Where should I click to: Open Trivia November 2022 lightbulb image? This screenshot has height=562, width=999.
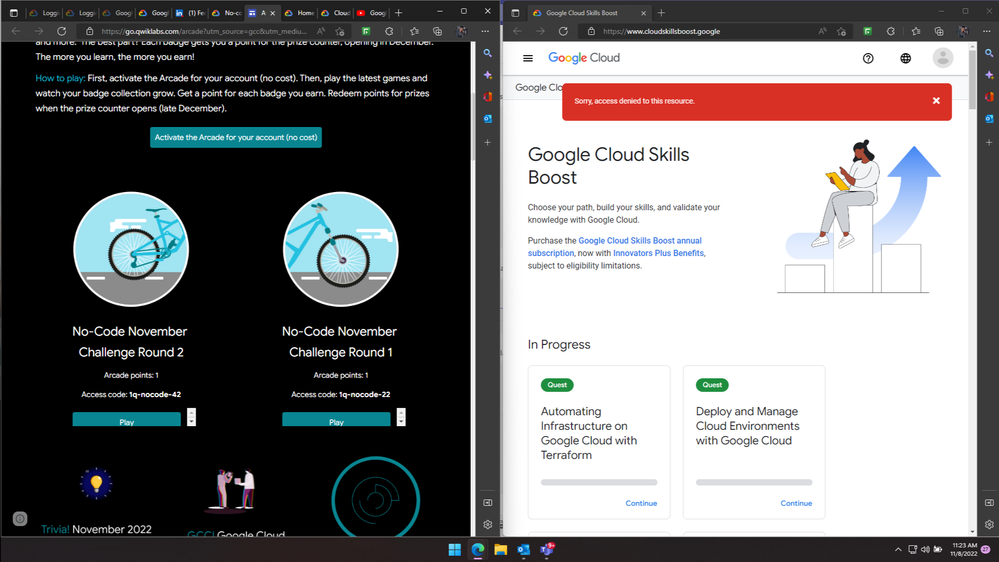[96, 483]
